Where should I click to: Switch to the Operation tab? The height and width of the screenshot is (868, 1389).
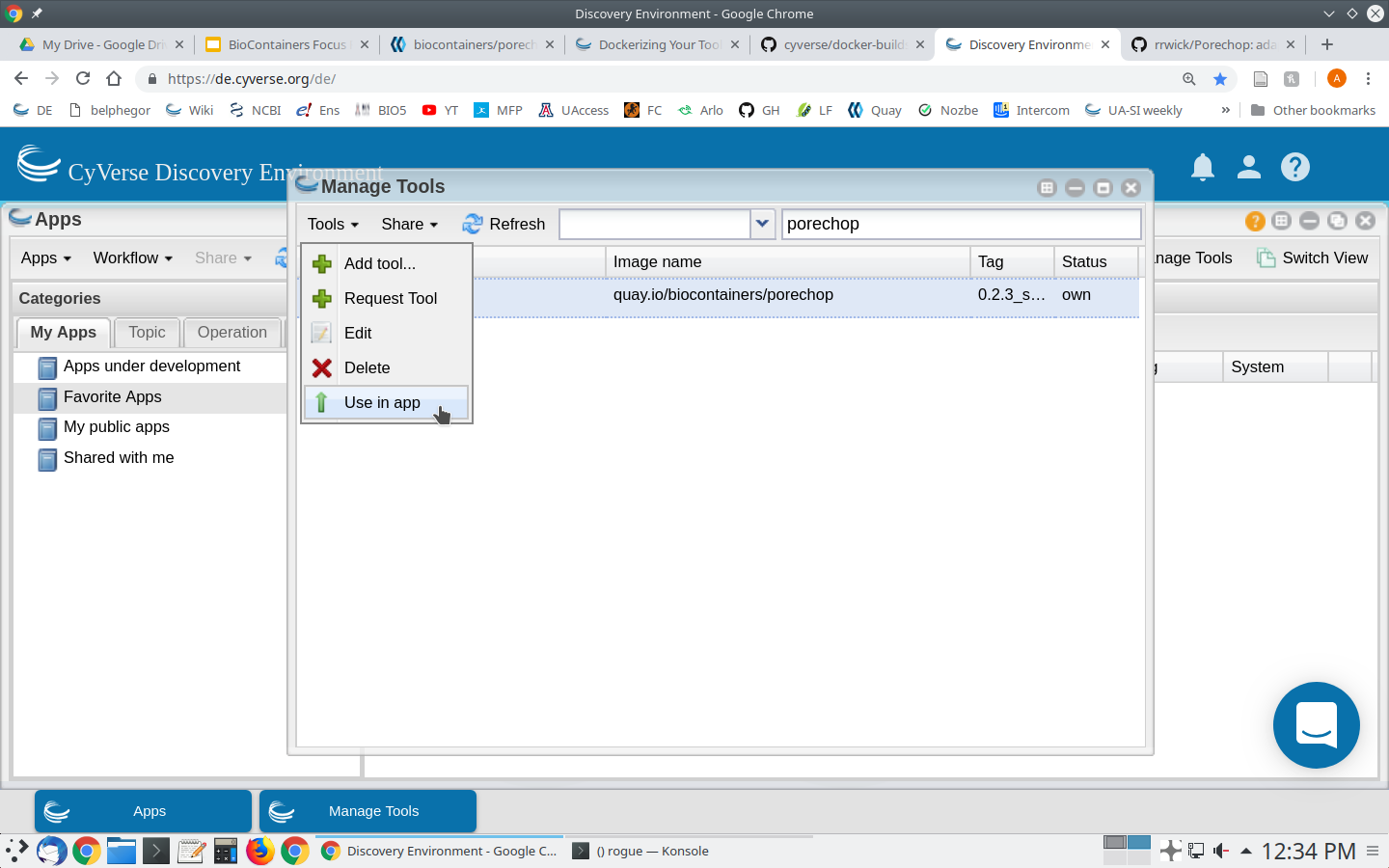click(231, 332)
